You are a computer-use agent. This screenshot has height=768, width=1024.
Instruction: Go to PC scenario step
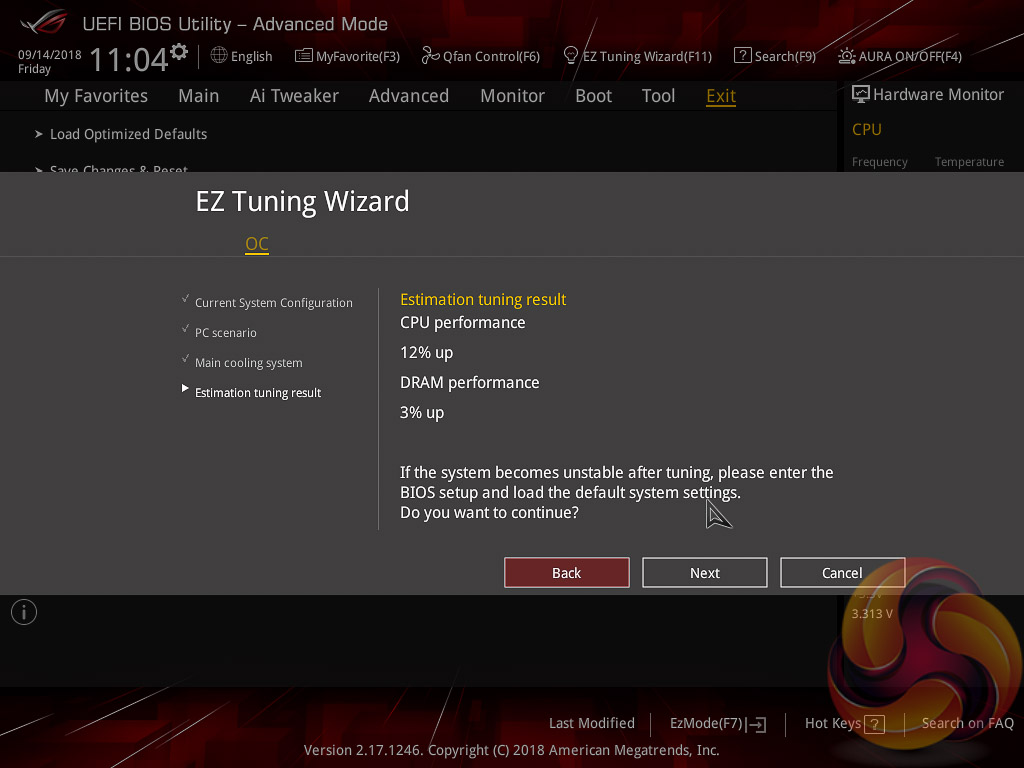coord(225,333)
